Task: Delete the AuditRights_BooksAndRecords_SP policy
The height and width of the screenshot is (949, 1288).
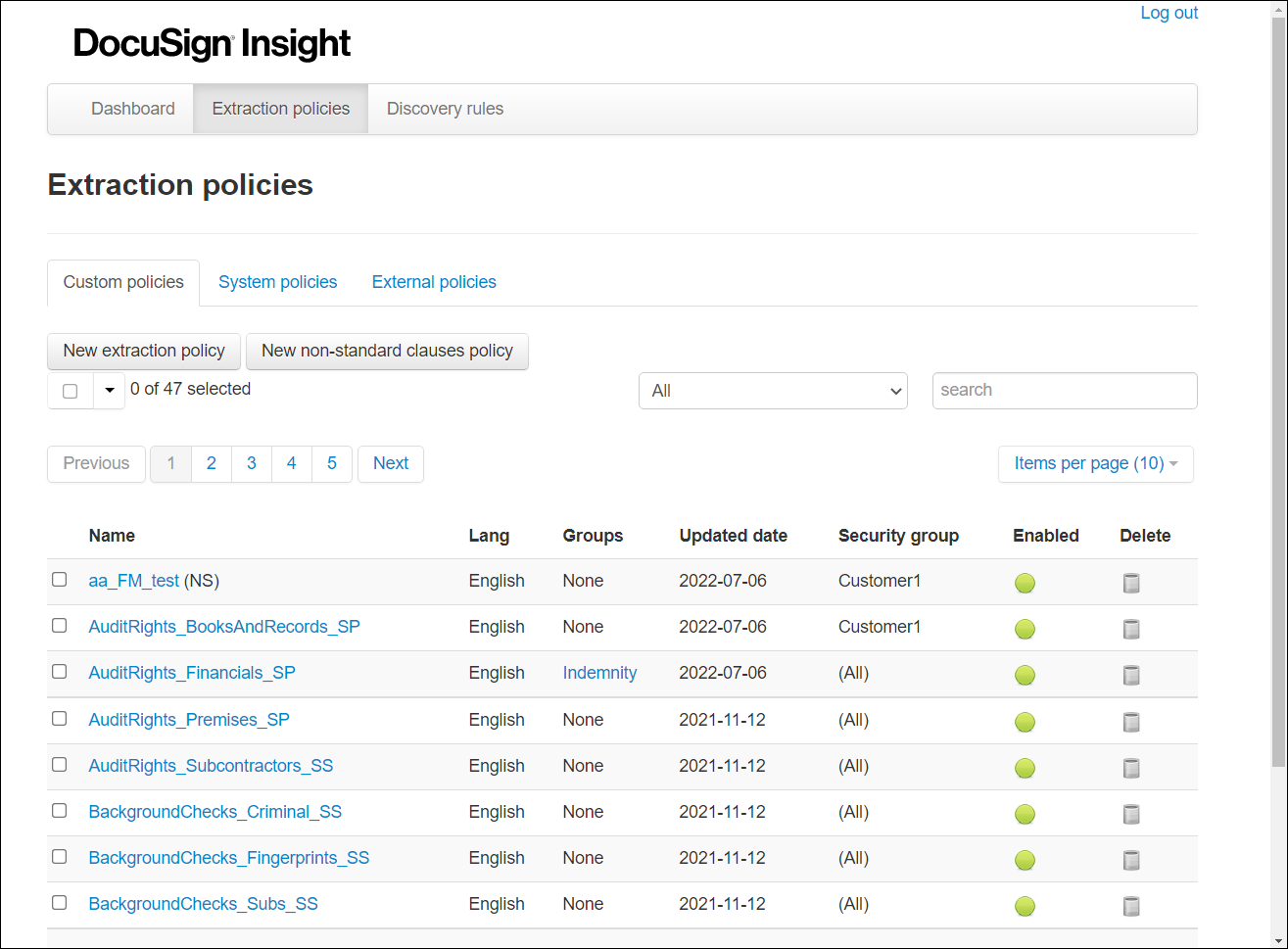Action: [1131, 629]
